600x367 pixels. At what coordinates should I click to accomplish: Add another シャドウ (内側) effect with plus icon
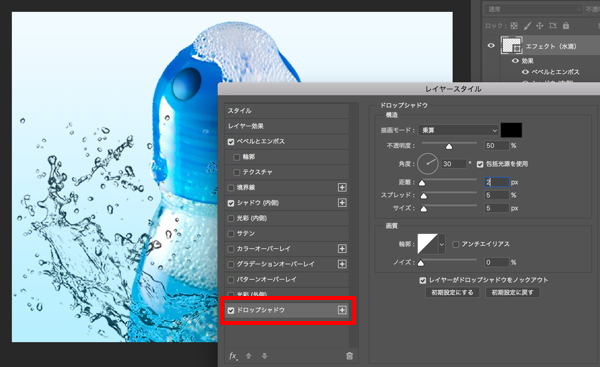pyautogui.click(x=342, y=203)
